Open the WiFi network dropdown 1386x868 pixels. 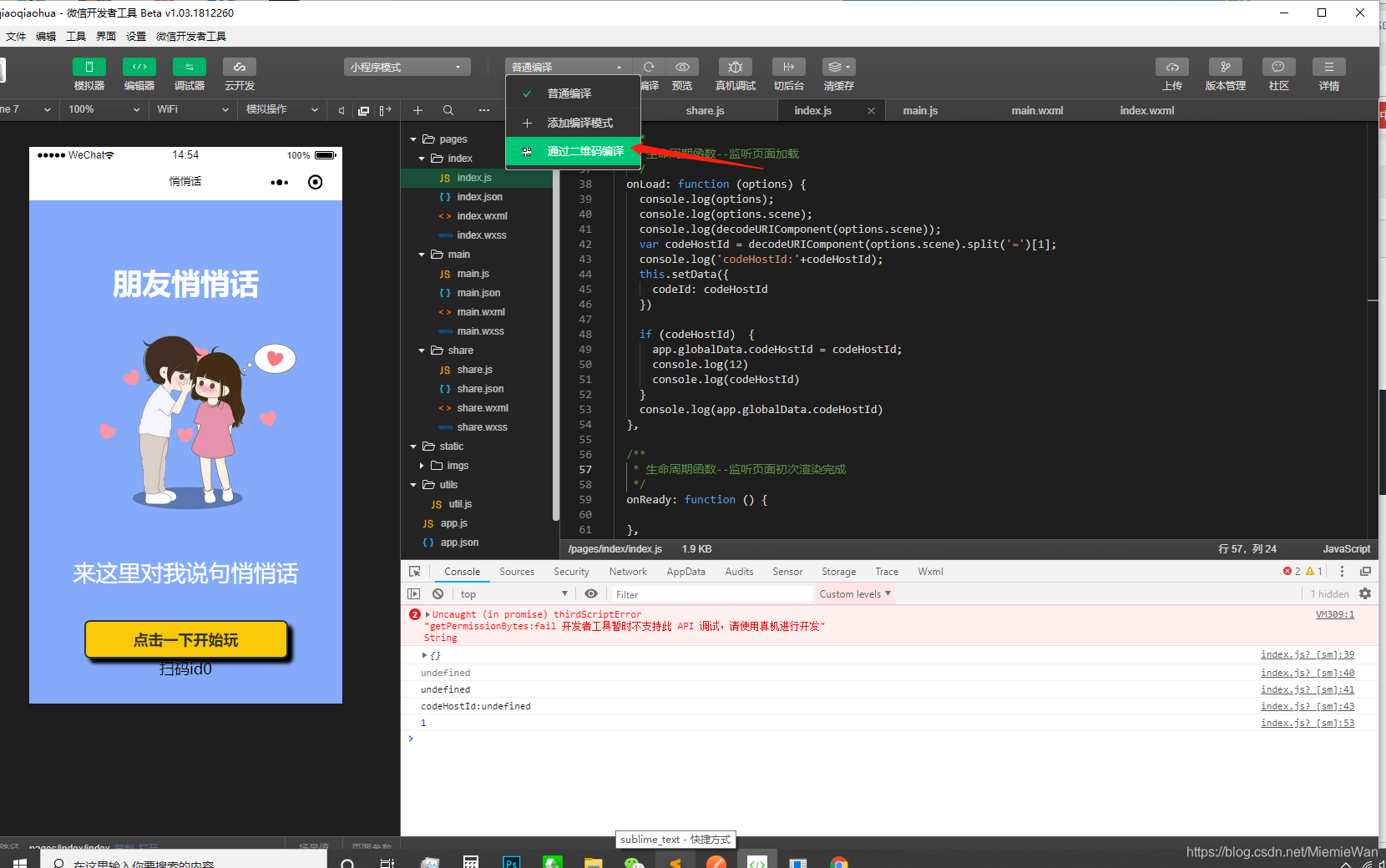193,109
